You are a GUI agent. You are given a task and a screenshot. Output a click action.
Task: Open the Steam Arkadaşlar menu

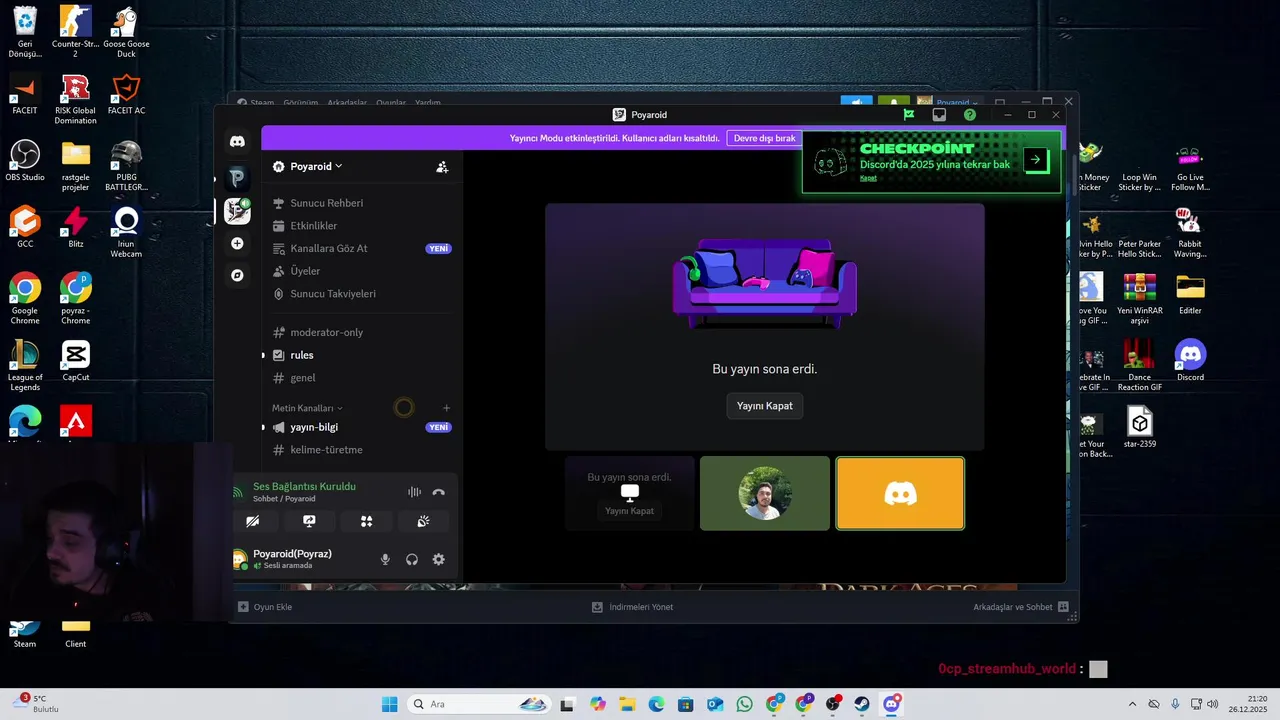point(347,103)
